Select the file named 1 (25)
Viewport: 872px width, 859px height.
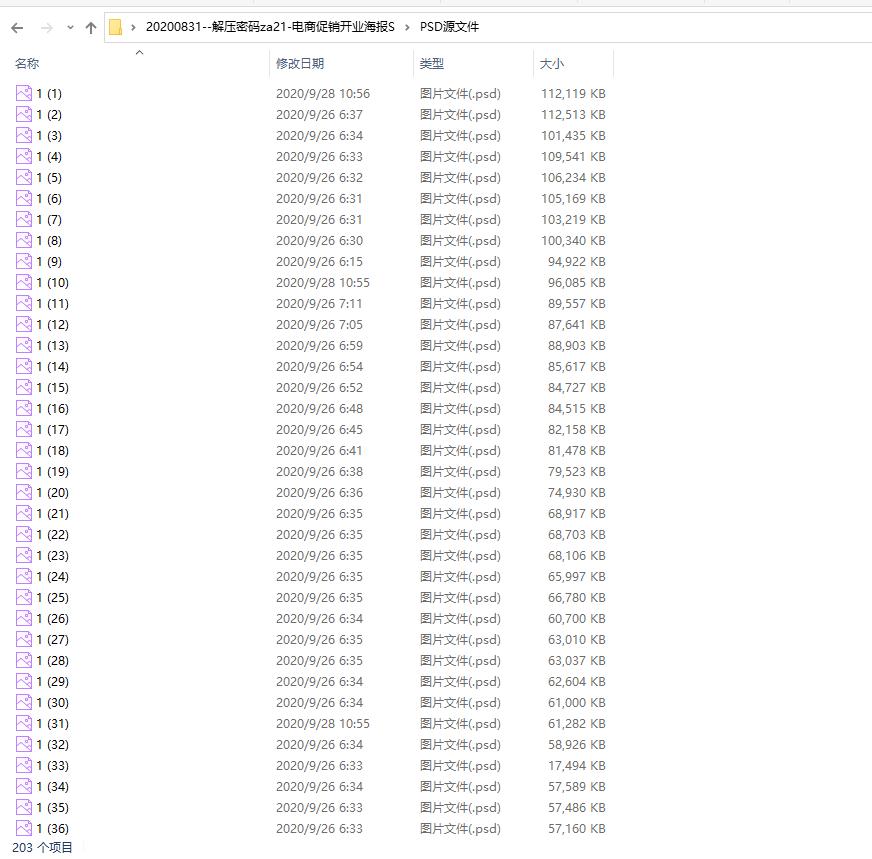[52, 598]
